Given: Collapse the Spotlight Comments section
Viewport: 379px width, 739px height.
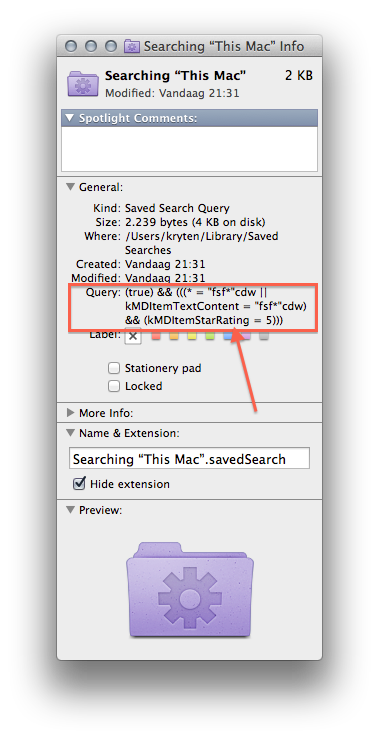Looking at the screenshot, I should pos(70,118).
